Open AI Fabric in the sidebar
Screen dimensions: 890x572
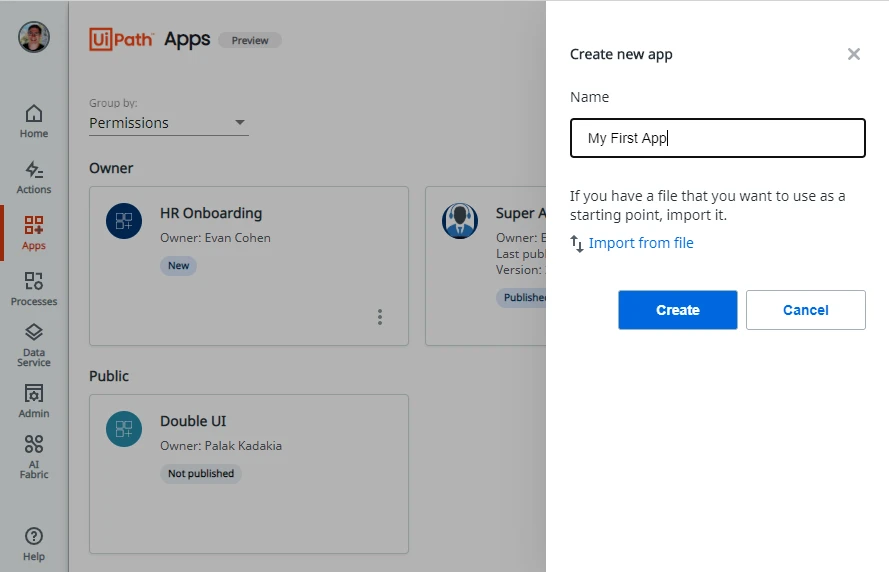click(34, 457)
